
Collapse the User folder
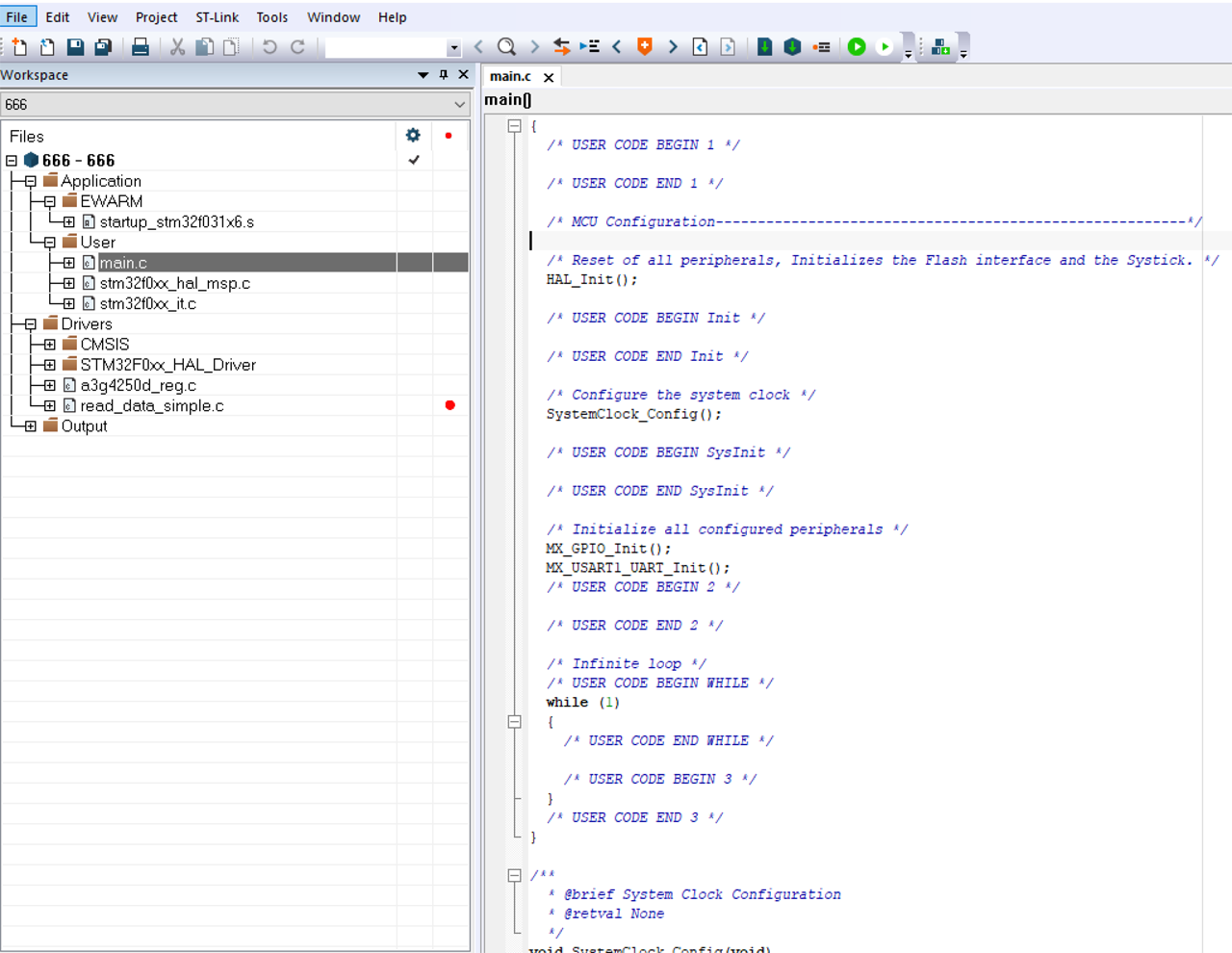(x=50, y=243)
